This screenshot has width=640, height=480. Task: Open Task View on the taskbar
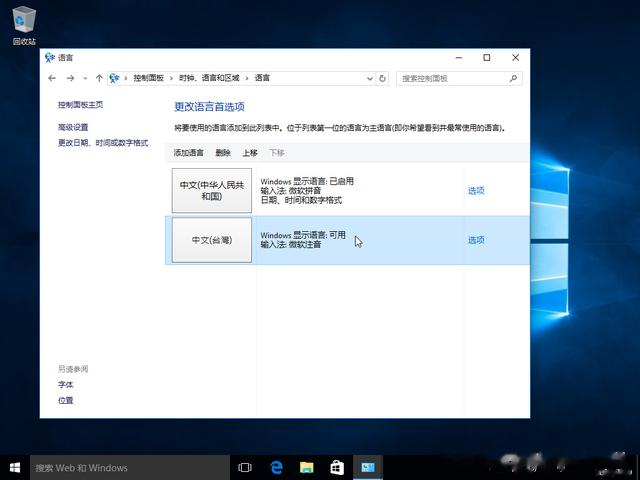click(245, 468)
